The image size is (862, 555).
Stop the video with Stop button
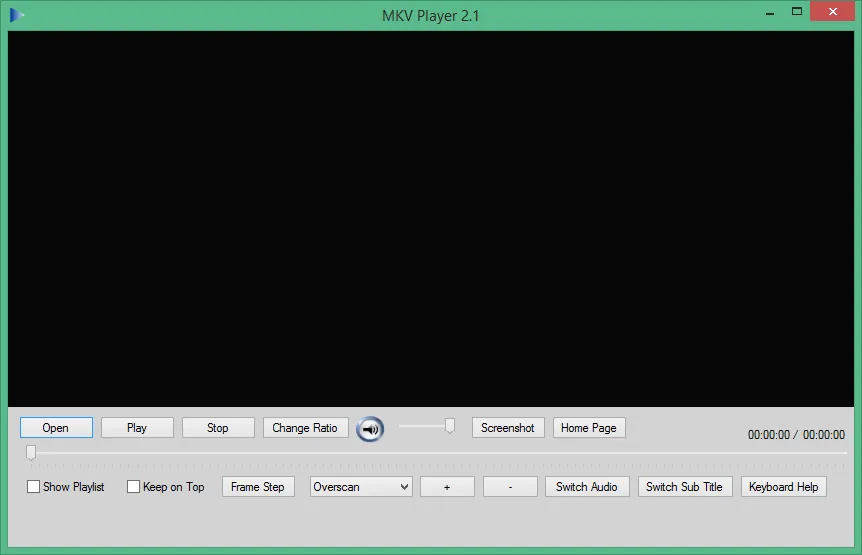tap(218, 428)
